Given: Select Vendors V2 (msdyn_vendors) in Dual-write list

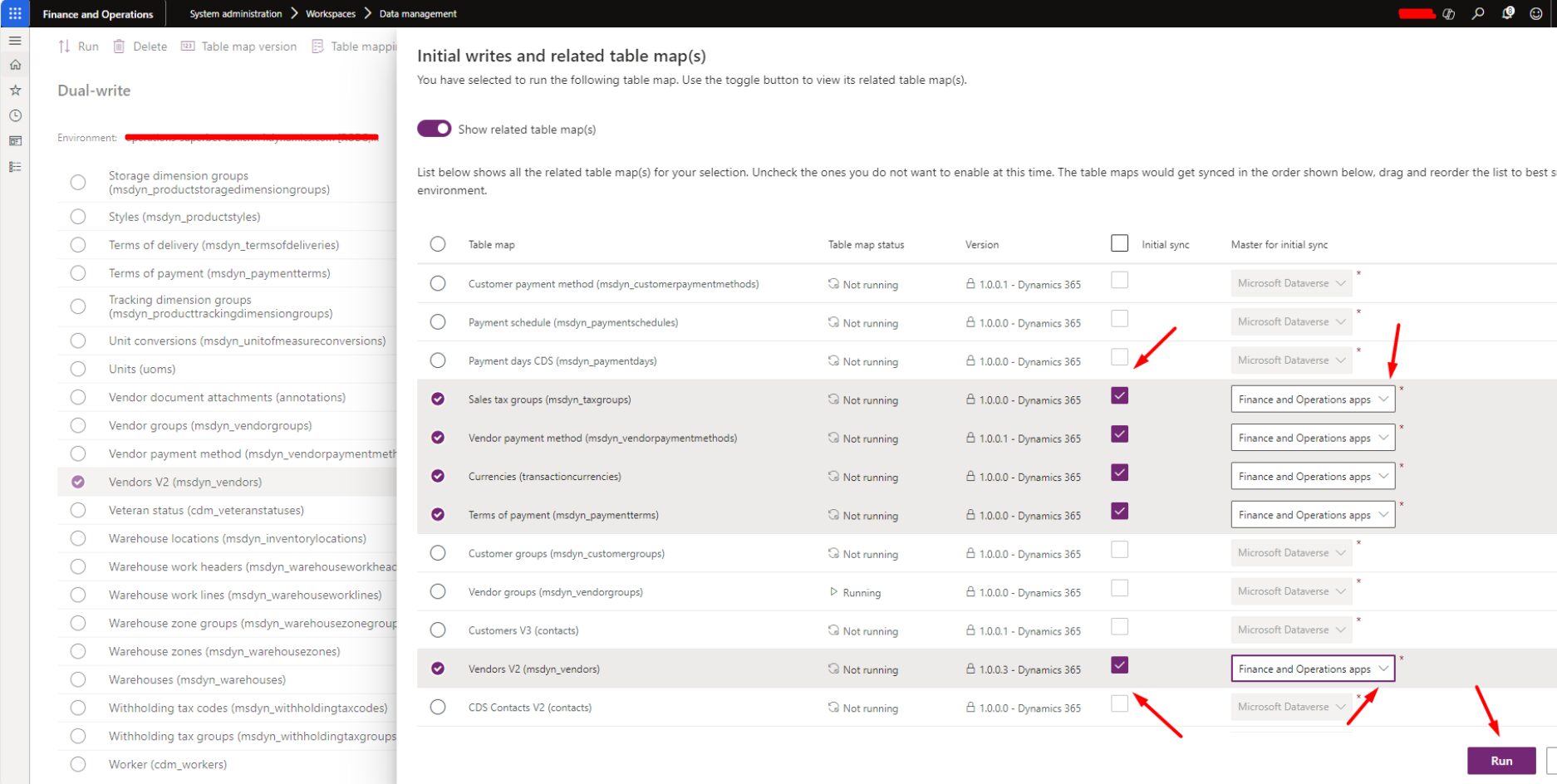Looking at the screenshot, I should tap(184, 482).
